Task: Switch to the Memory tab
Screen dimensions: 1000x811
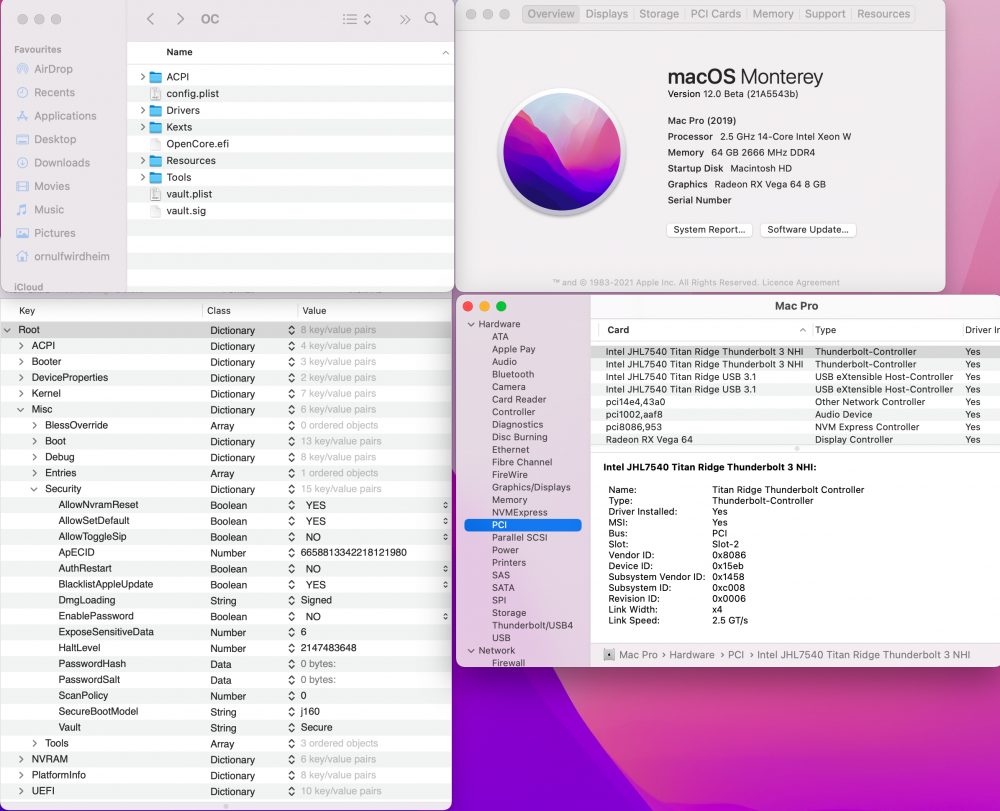Action: [772, 14]
